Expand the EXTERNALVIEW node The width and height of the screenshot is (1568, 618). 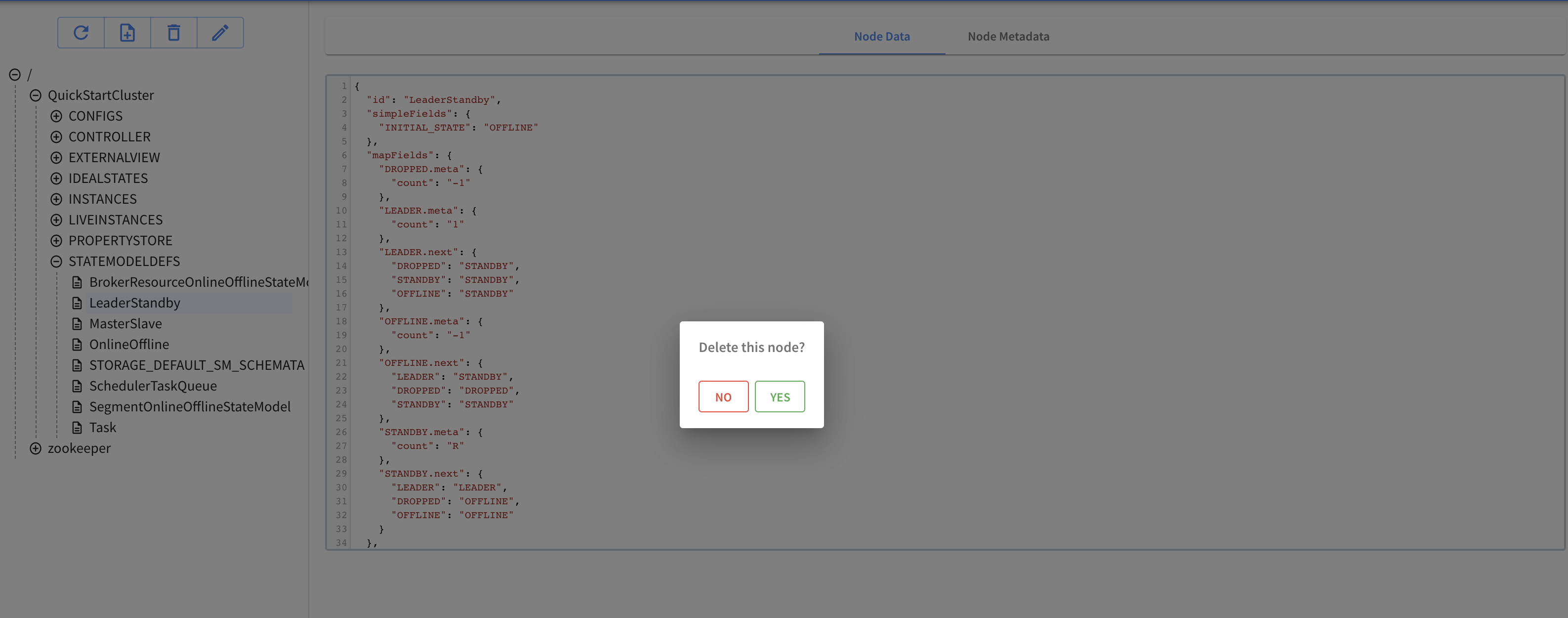pyautogui.click(x=57, y=158)
